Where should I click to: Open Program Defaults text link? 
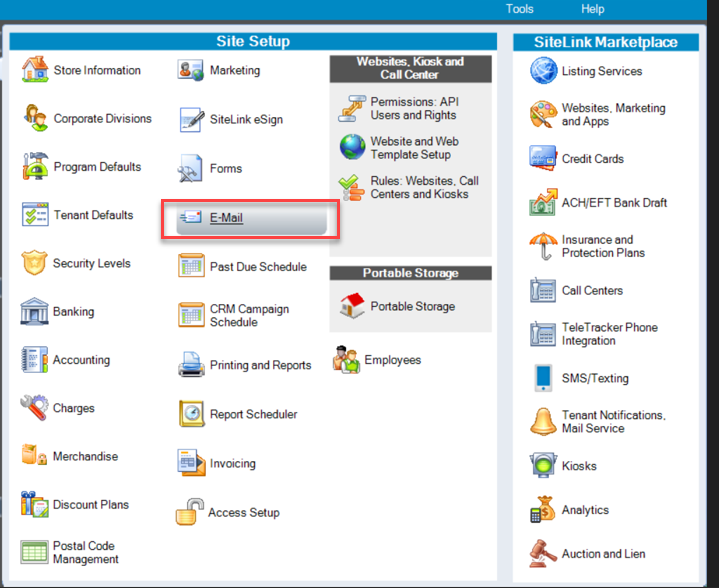[x=97, y=166]
